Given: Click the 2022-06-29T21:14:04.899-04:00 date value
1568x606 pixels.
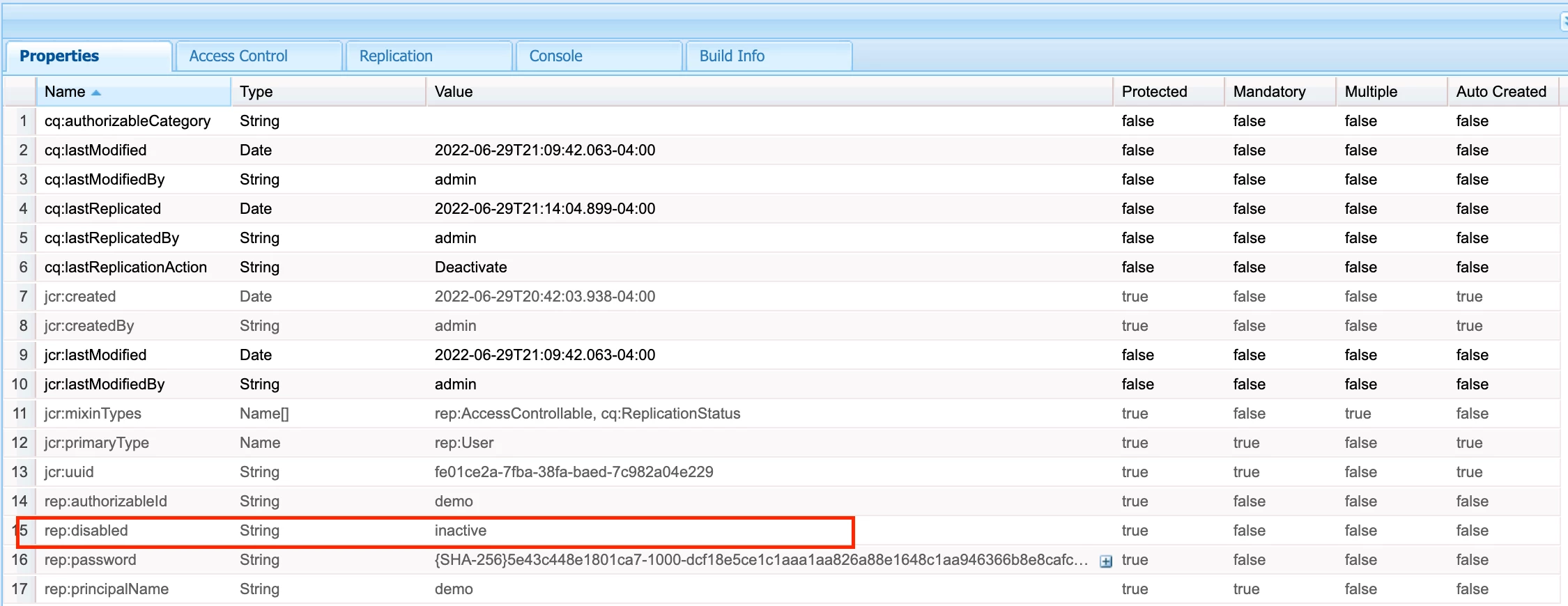Looking at the screenshot, I should click(545, 208).
